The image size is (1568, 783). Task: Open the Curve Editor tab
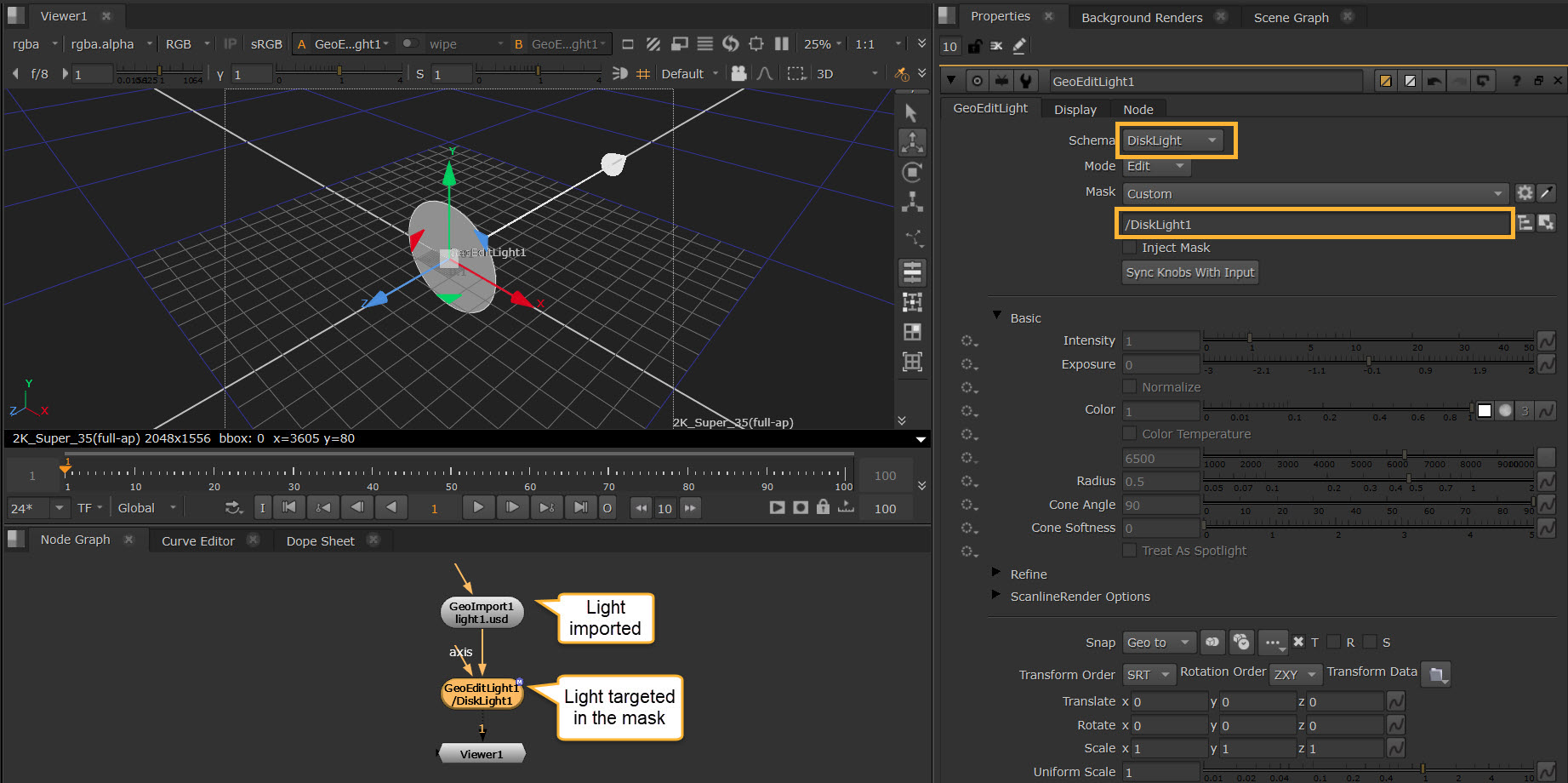pyautogui.click(x=198, y=540)
